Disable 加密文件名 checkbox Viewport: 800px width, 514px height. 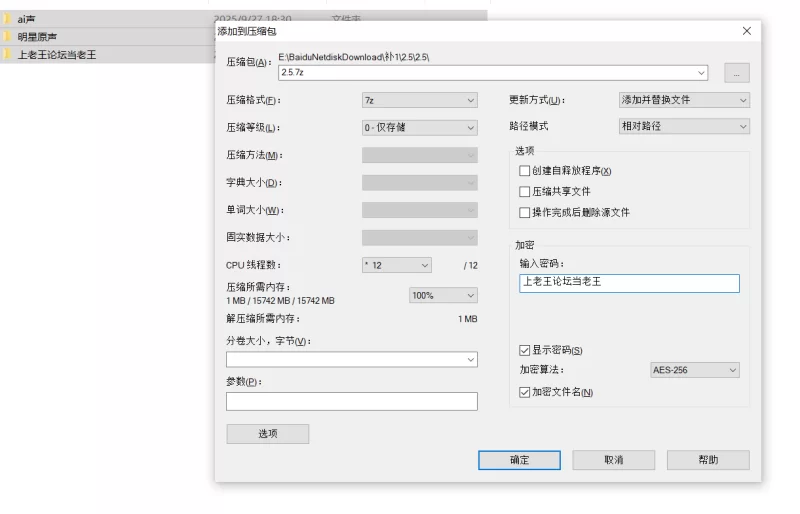(x=525, y=392)
